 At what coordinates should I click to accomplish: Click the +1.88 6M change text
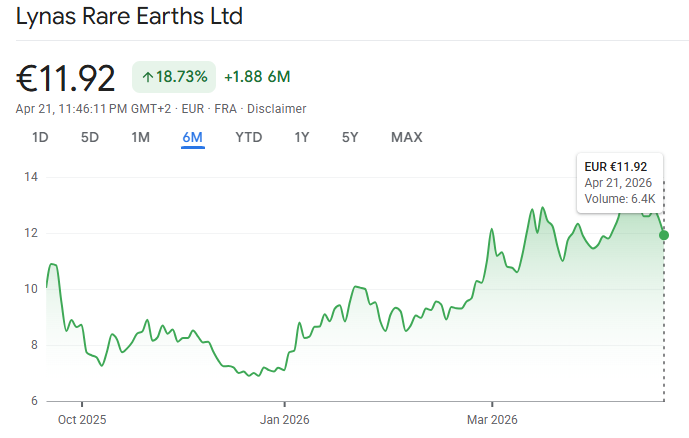(x=257, y=77)
